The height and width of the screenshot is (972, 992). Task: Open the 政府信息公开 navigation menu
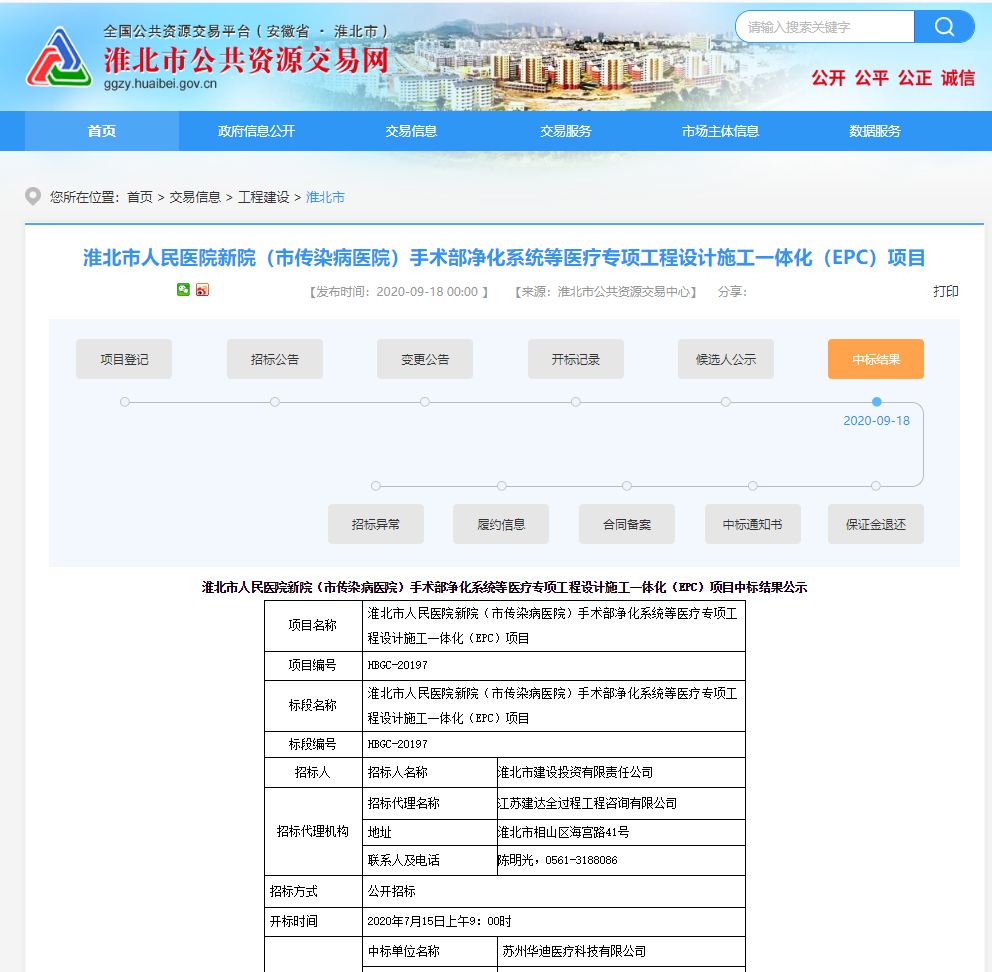pyautogui.click(x=256, y=131)
